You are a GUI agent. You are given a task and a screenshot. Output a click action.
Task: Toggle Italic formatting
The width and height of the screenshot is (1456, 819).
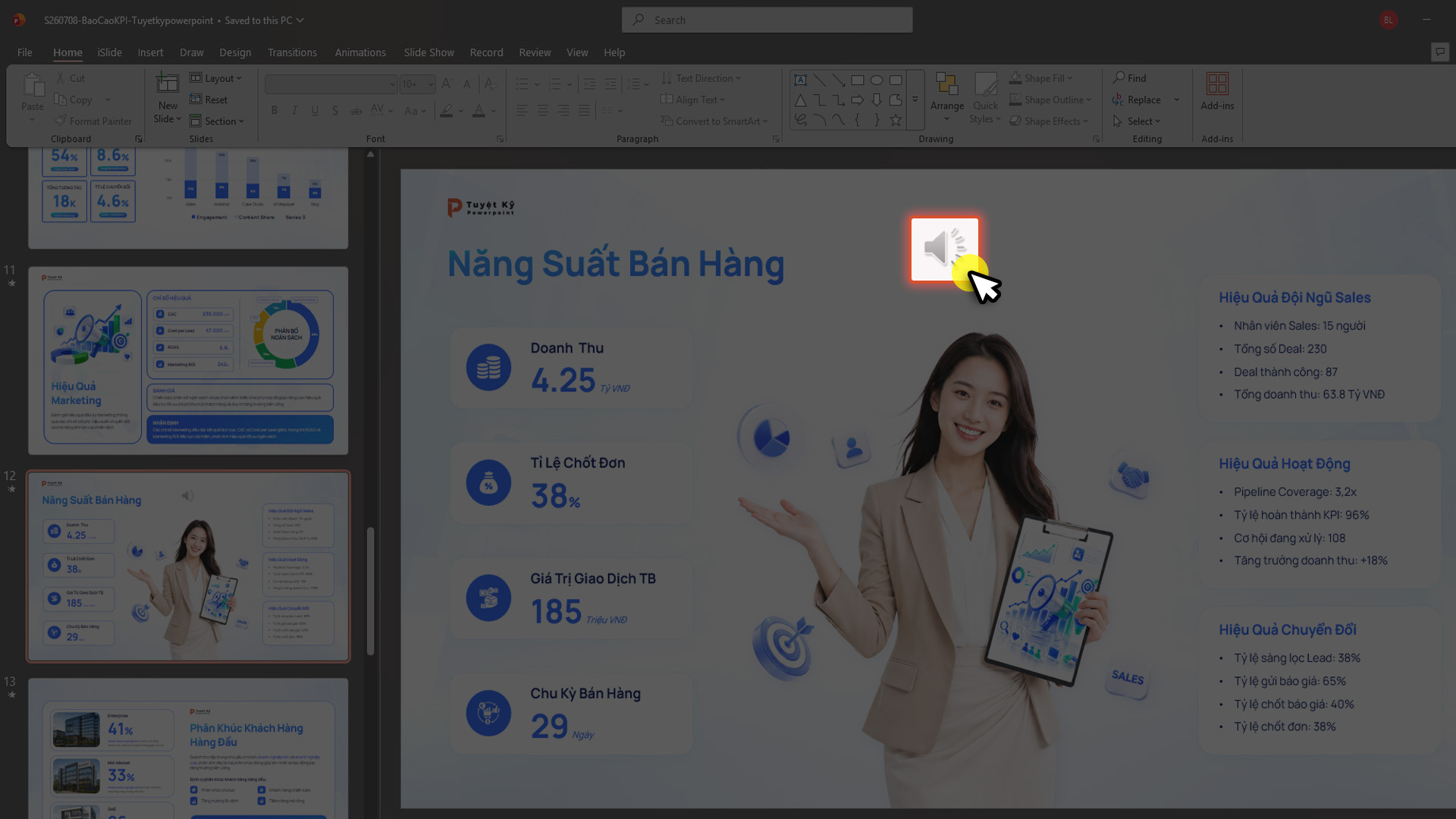pyautogui.click(x=294, y=111)
